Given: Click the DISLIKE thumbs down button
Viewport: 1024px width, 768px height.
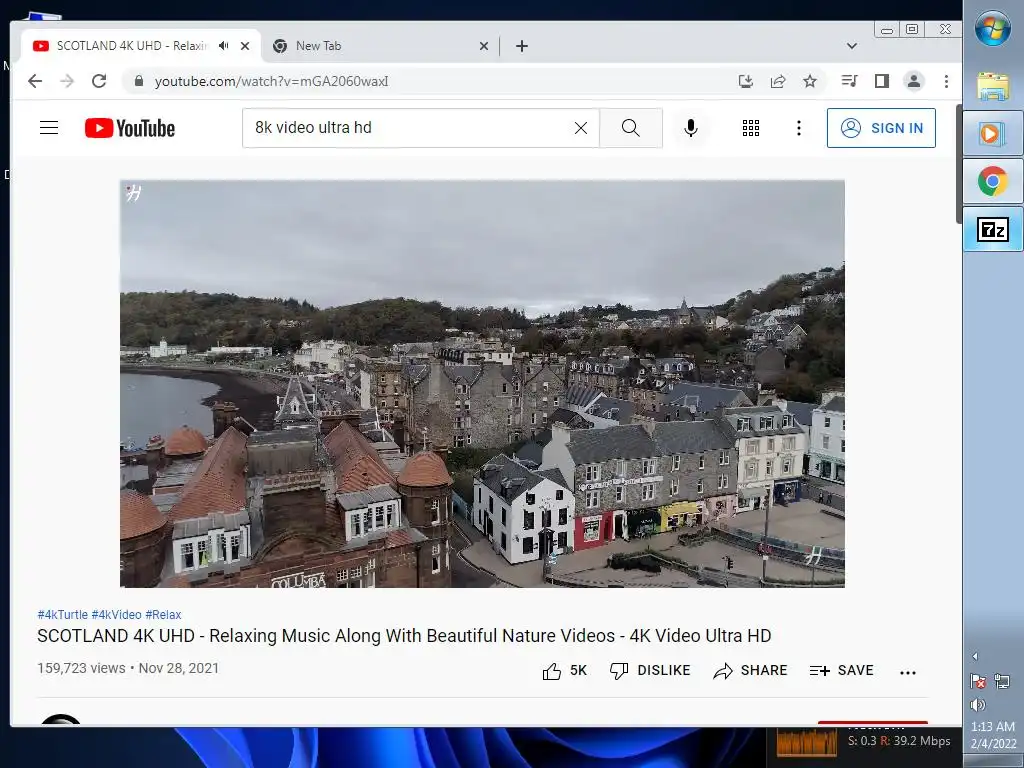Looking at the screenshot, I should pos(650,671).
